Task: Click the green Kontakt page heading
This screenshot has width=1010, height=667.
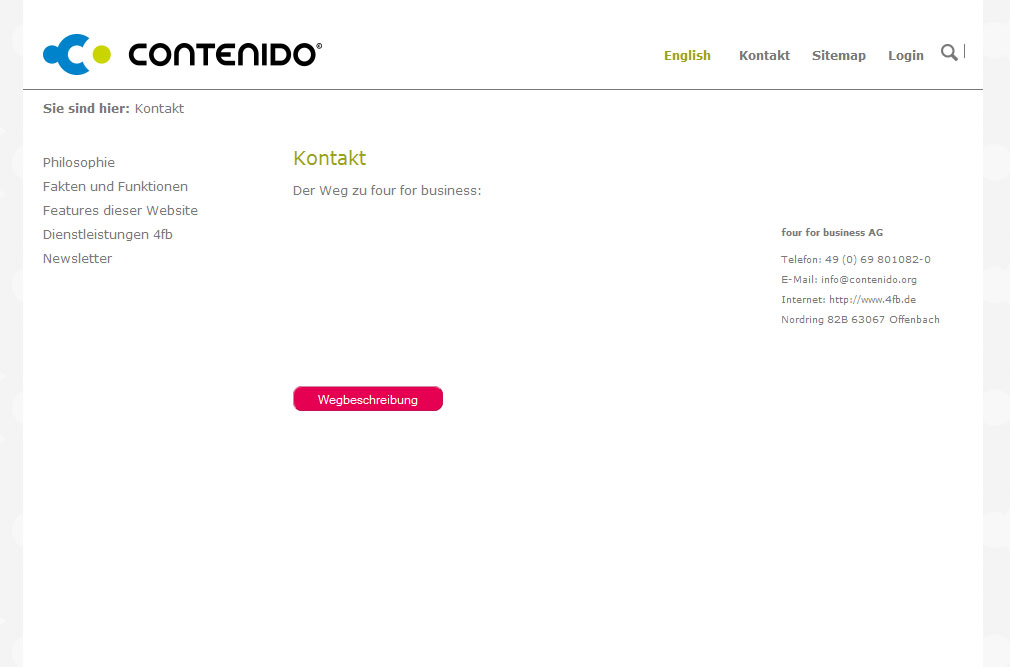Action: click(x=329, y=159)
